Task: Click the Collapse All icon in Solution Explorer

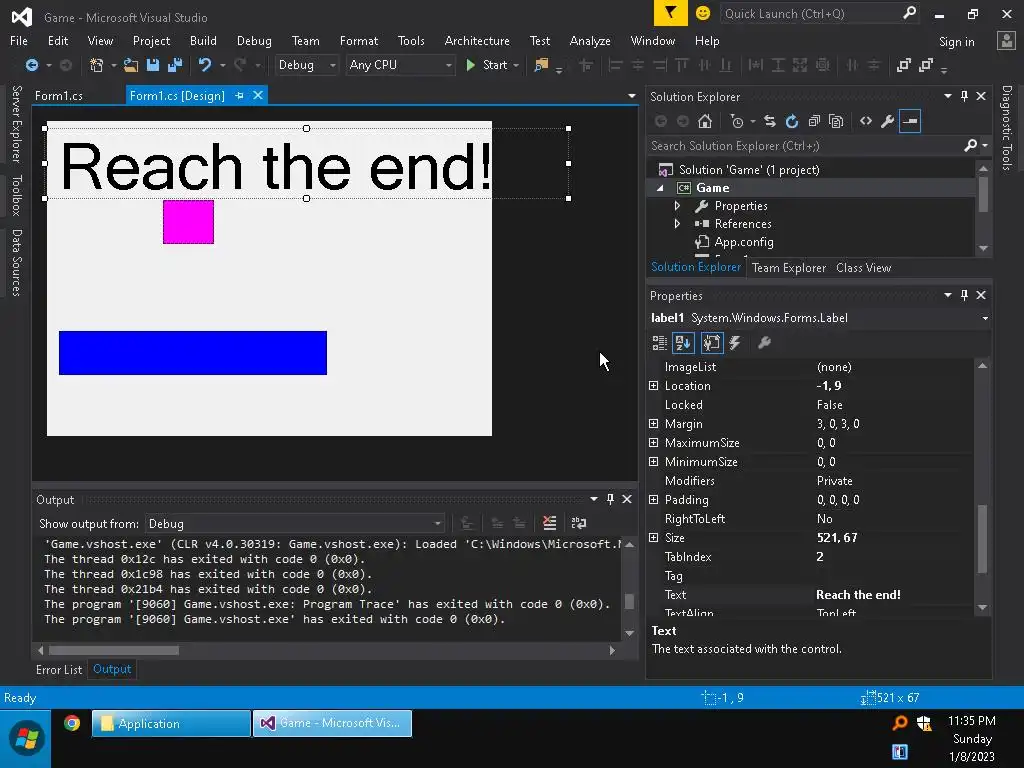Action: (x=814, y=121)
